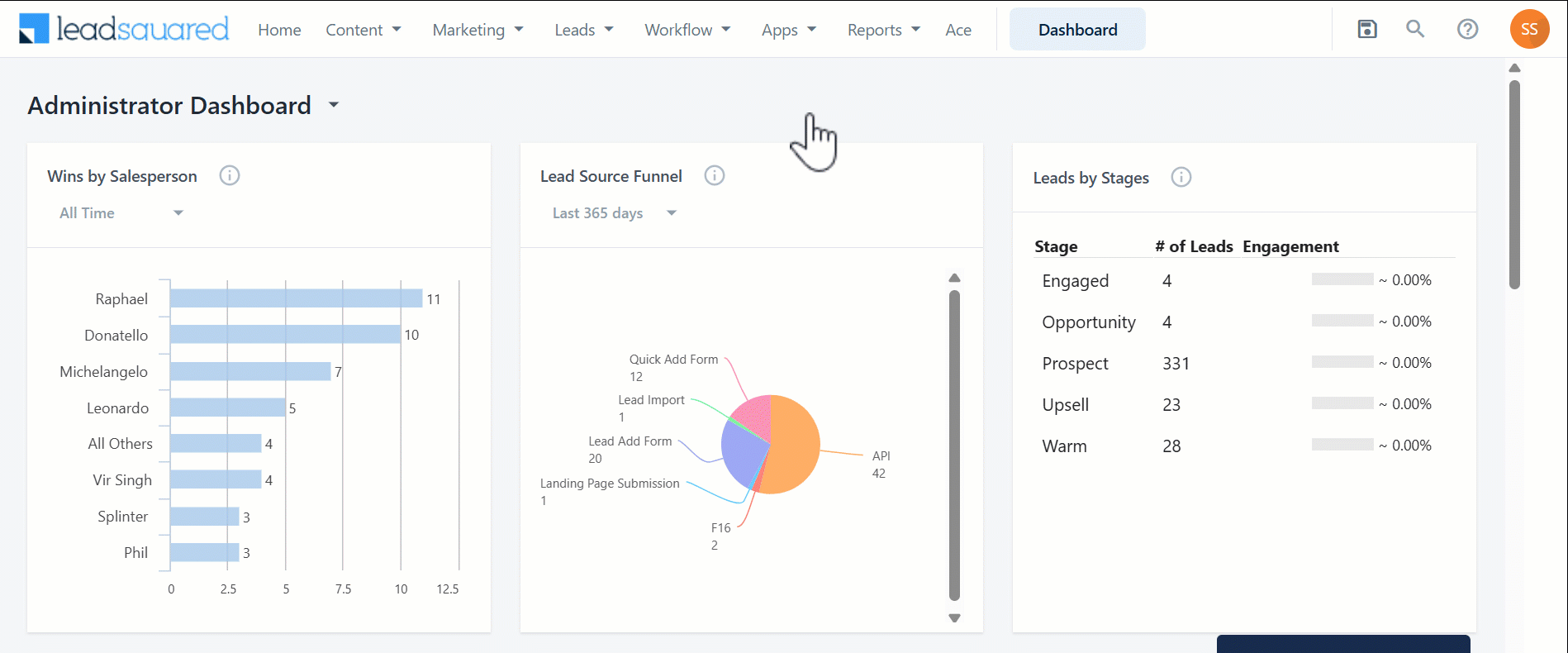
Task: Open the search magnifier icon
Action: tap(1415, 30)
